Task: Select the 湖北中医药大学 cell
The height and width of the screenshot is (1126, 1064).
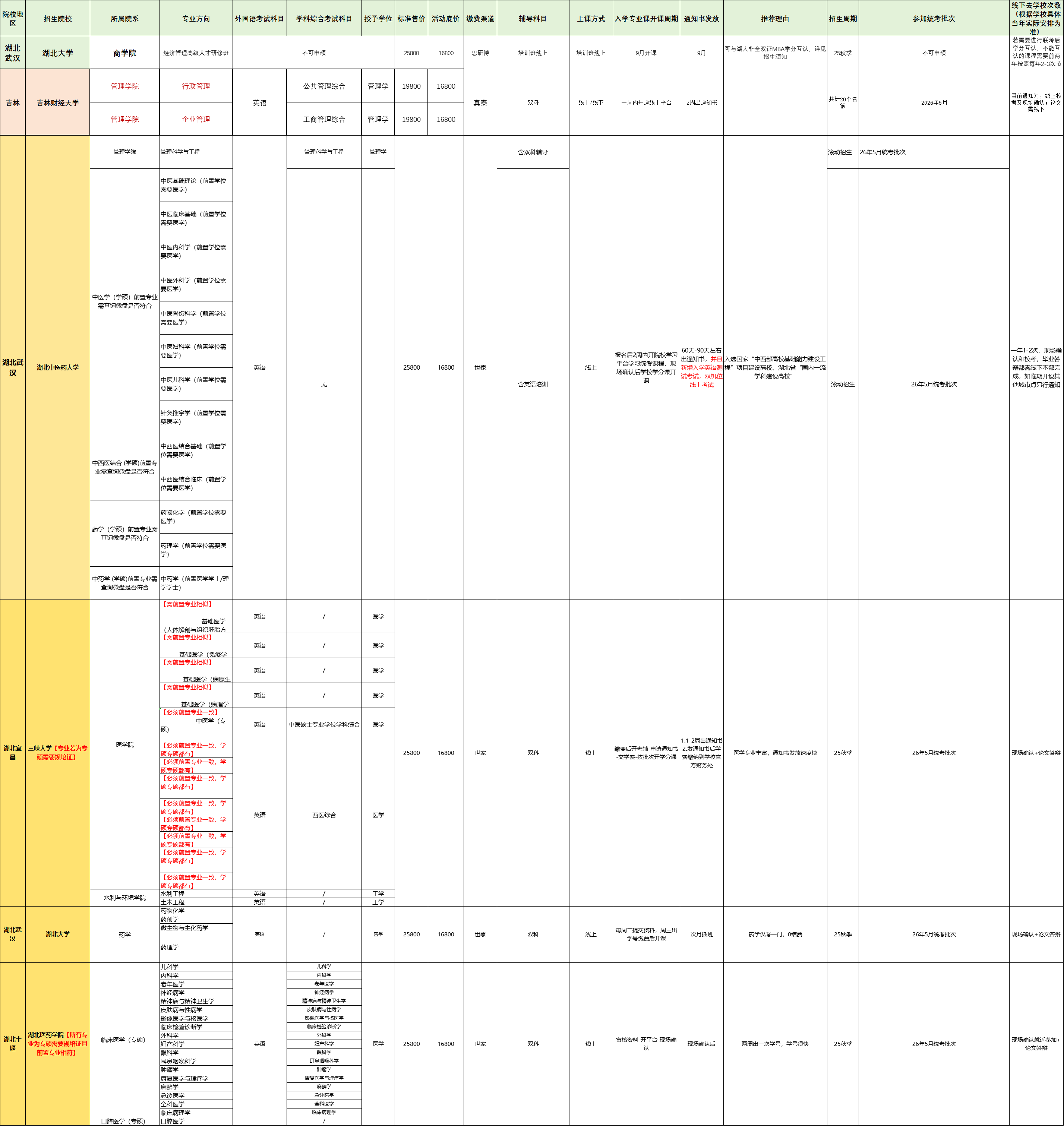Action: coord(57,367)
